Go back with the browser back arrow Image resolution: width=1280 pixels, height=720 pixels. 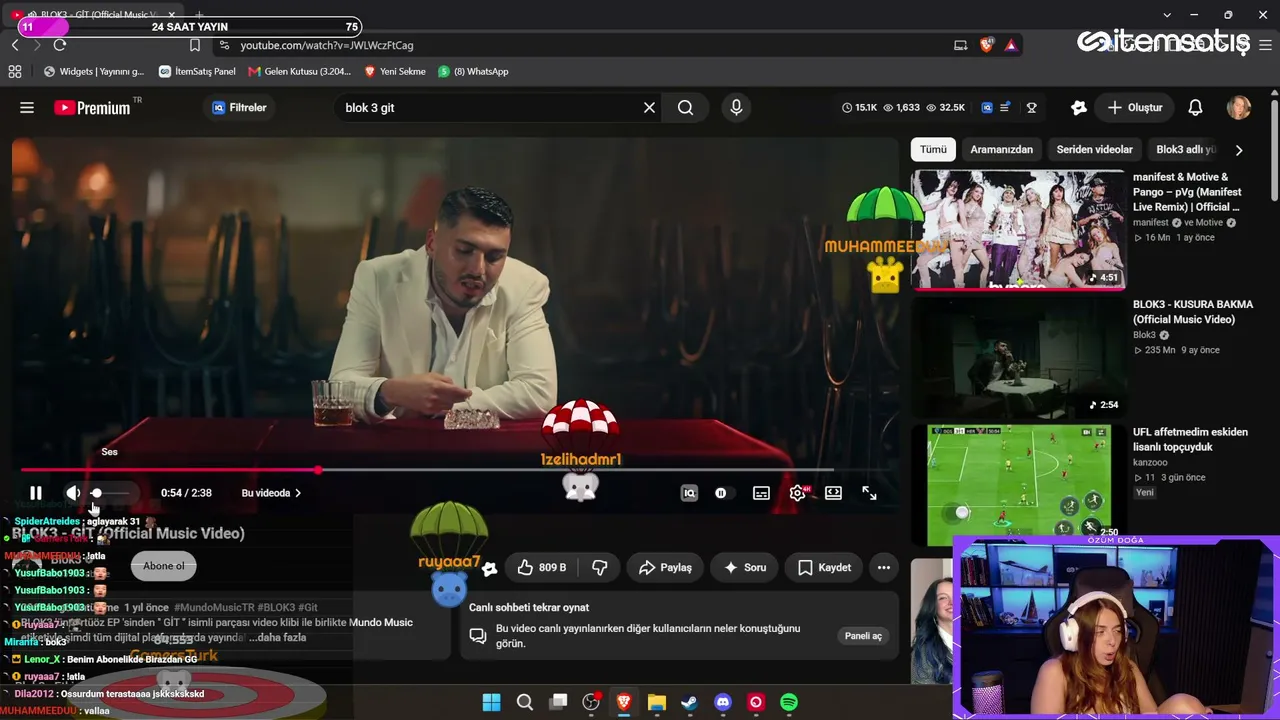15,45
